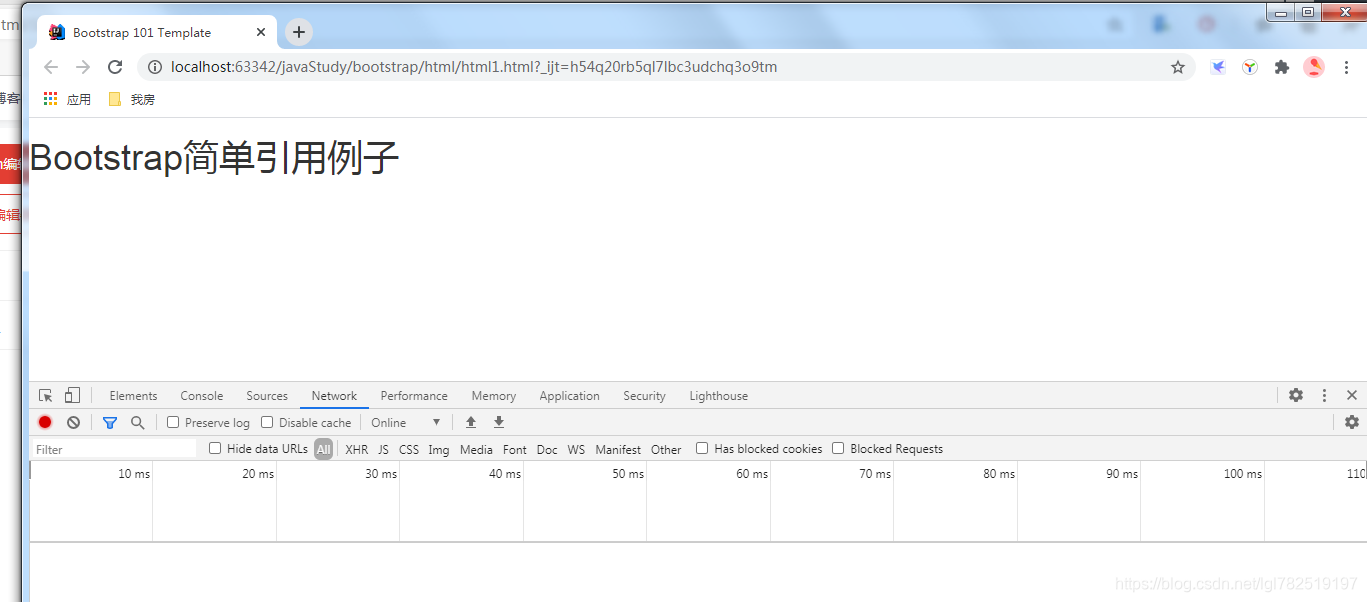Screen dimensions: 1367x602
Task: Enable the Preserve log checkbox
Action: tap(173, 422)
